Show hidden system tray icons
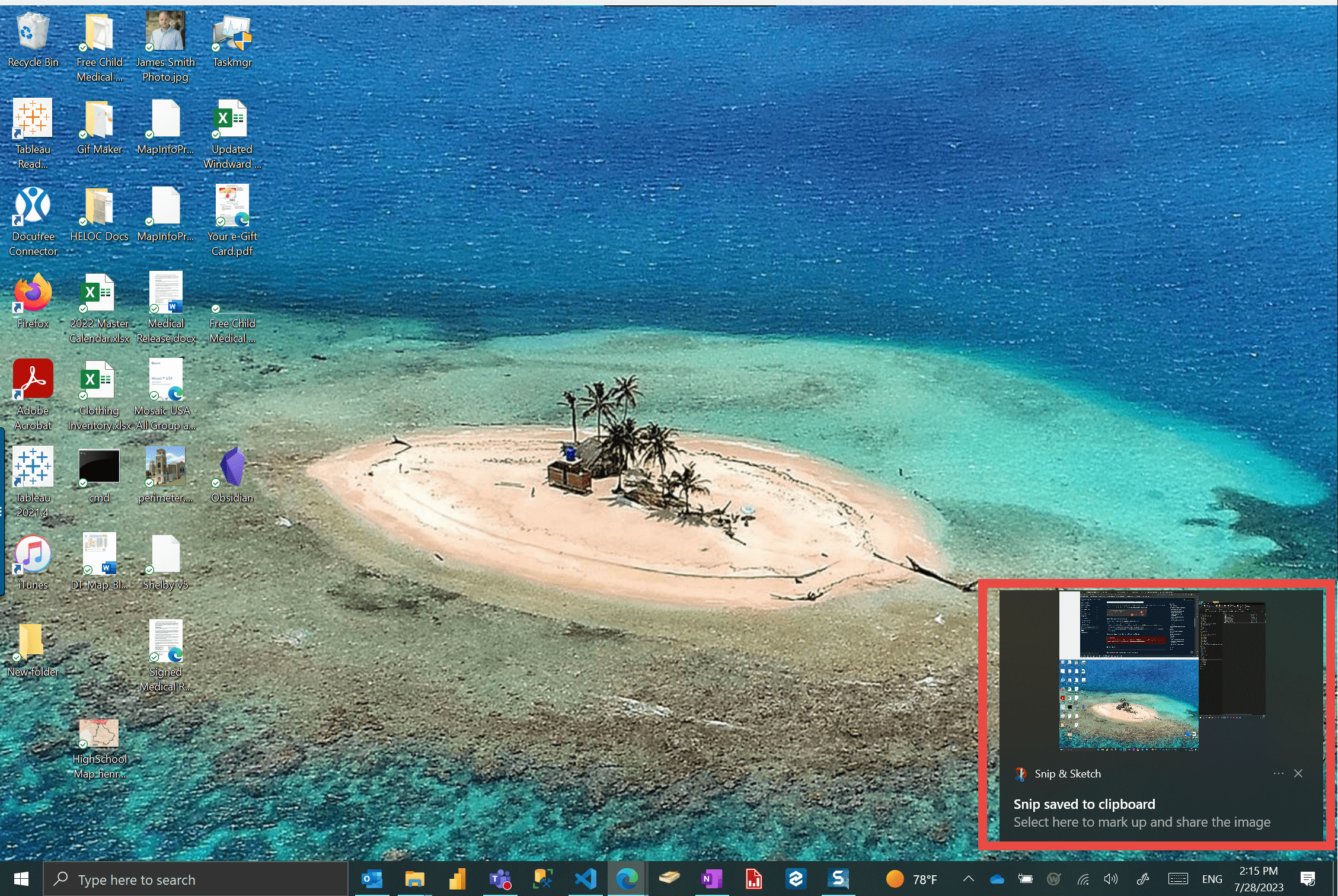Viewport: 1338px width, 896px height. click(968, 879)
